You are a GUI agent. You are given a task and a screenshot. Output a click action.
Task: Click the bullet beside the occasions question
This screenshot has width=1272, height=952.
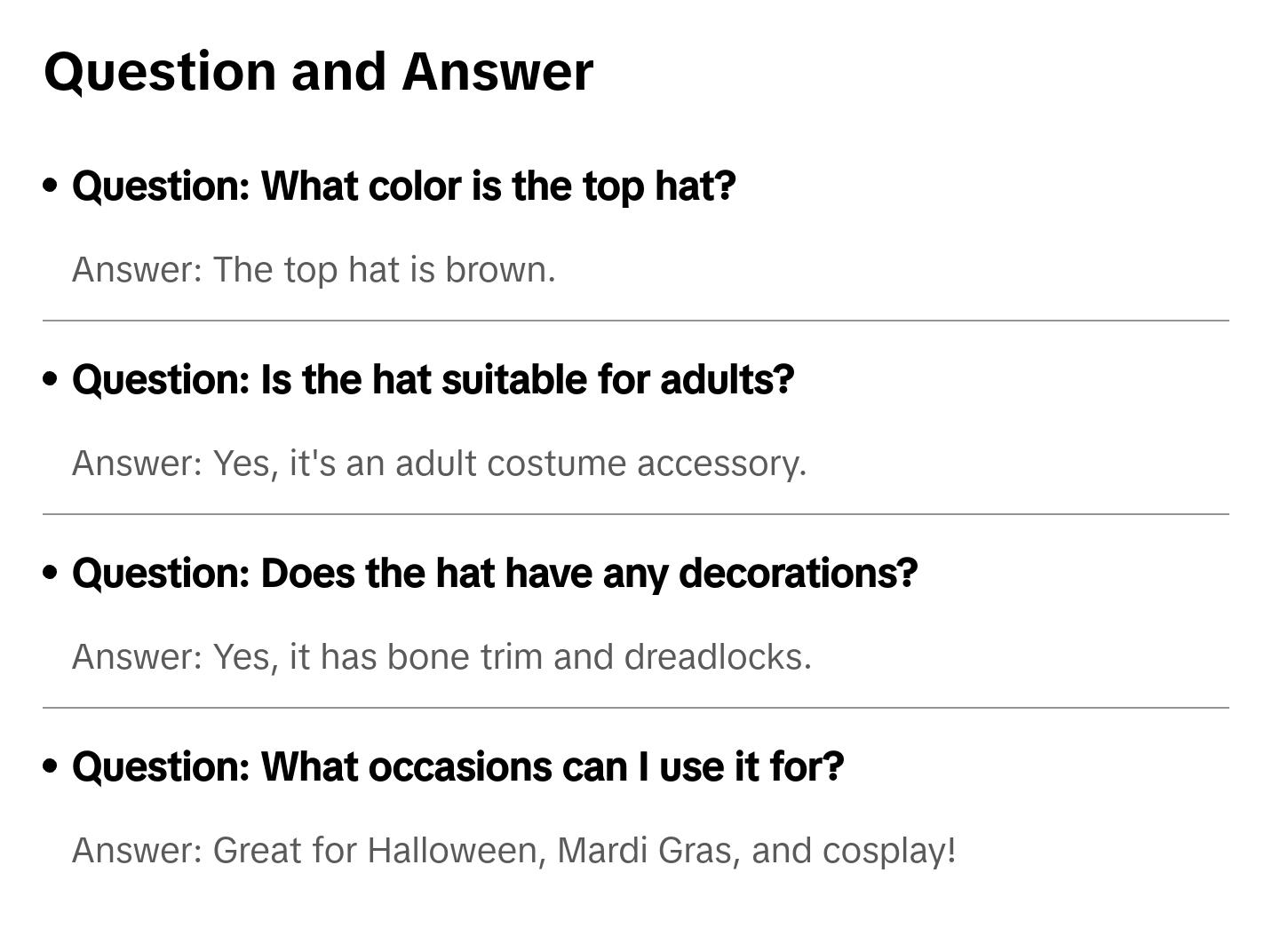[x=51, y=766]
